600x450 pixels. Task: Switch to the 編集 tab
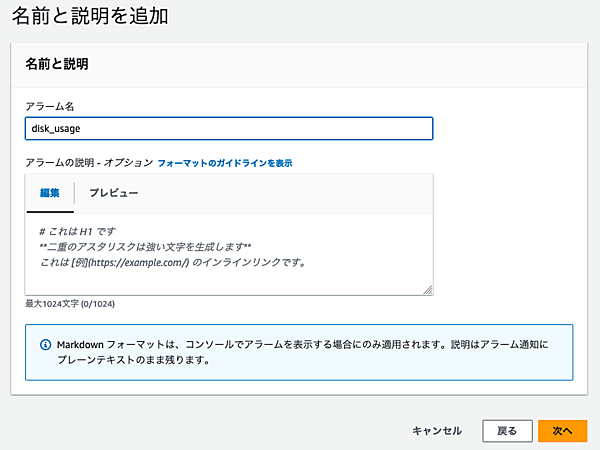pyautogui.click(x=50, y=192)
